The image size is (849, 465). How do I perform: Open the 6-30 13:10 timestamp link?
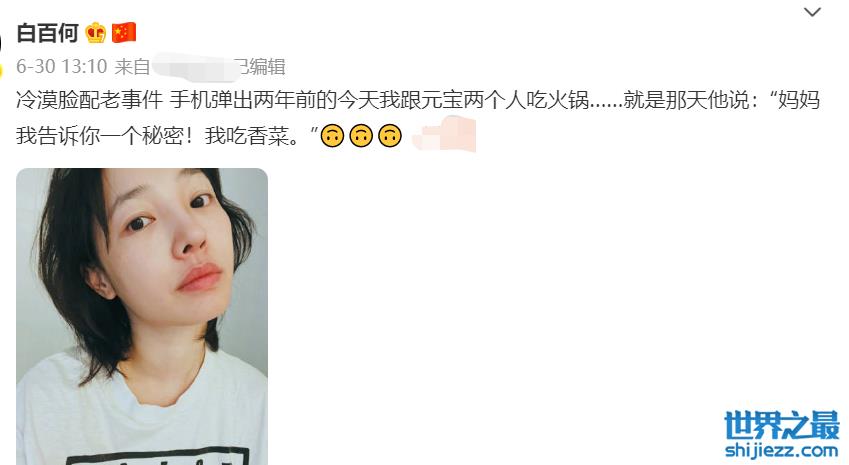62,67
